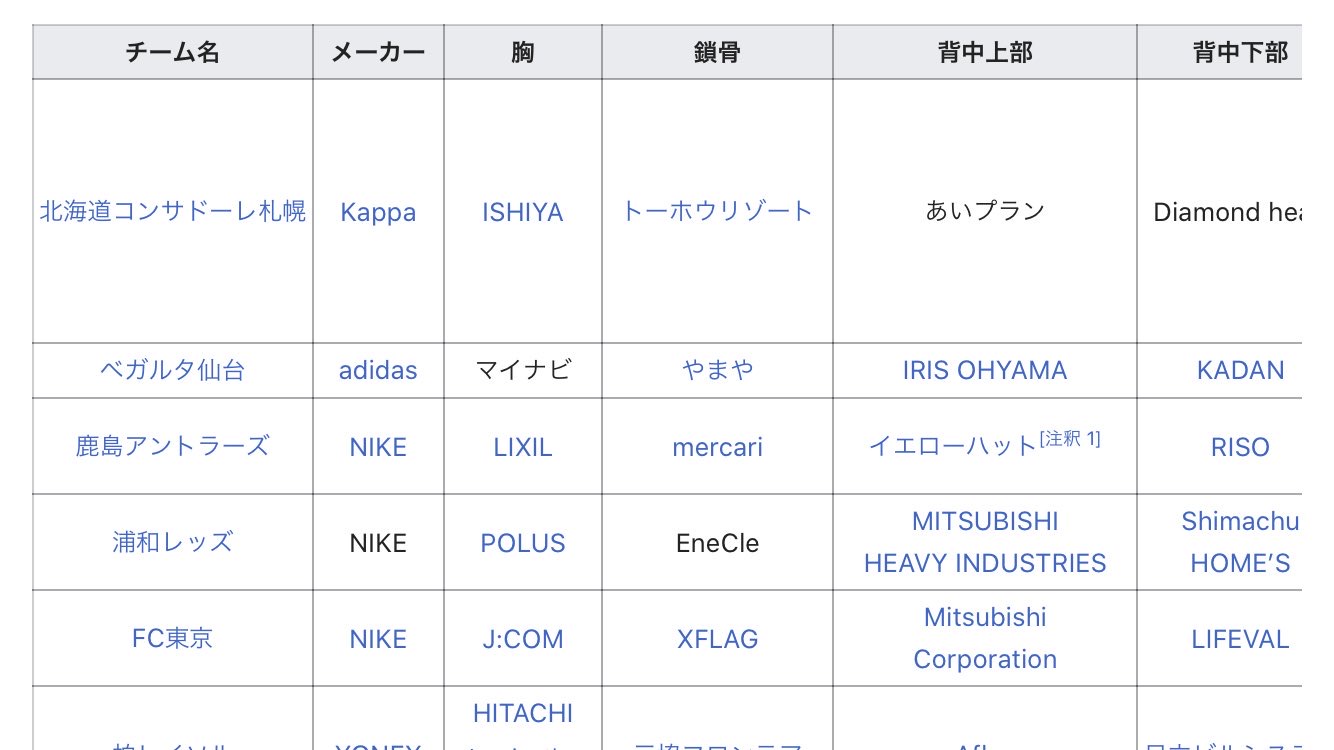Click the RISO link

coord(1240,447)
